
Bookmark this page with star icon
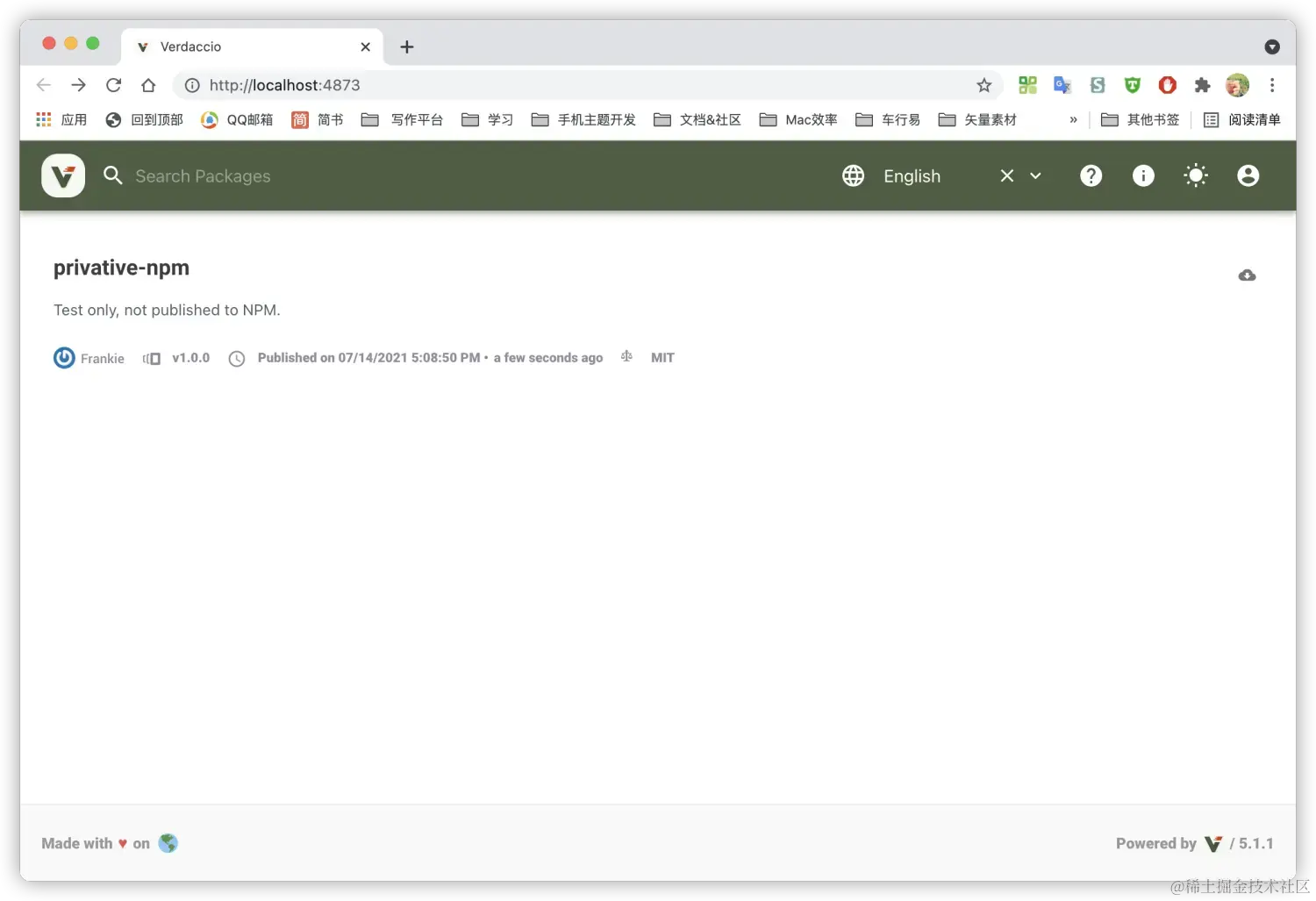click(x=984, y=85)
